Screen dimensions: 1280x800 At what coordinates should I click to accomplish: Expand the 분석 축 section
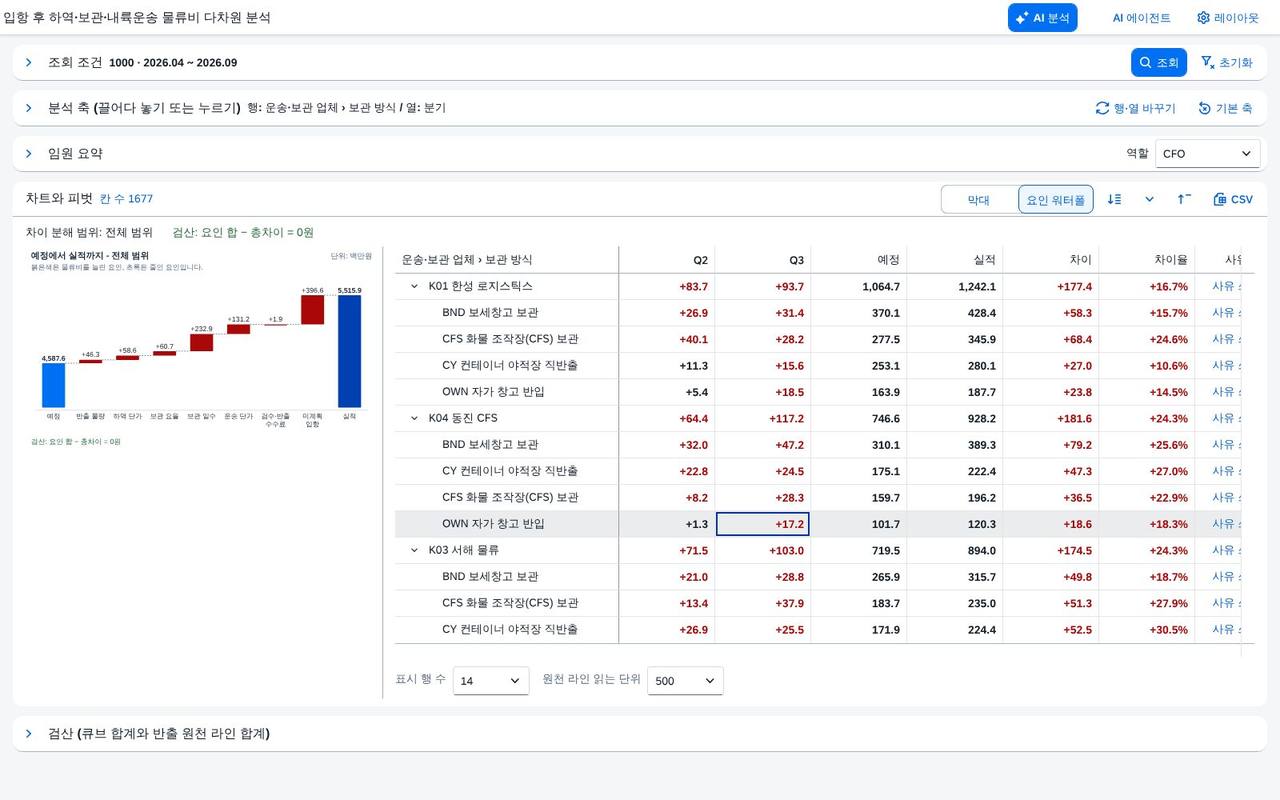coord(29,108)
